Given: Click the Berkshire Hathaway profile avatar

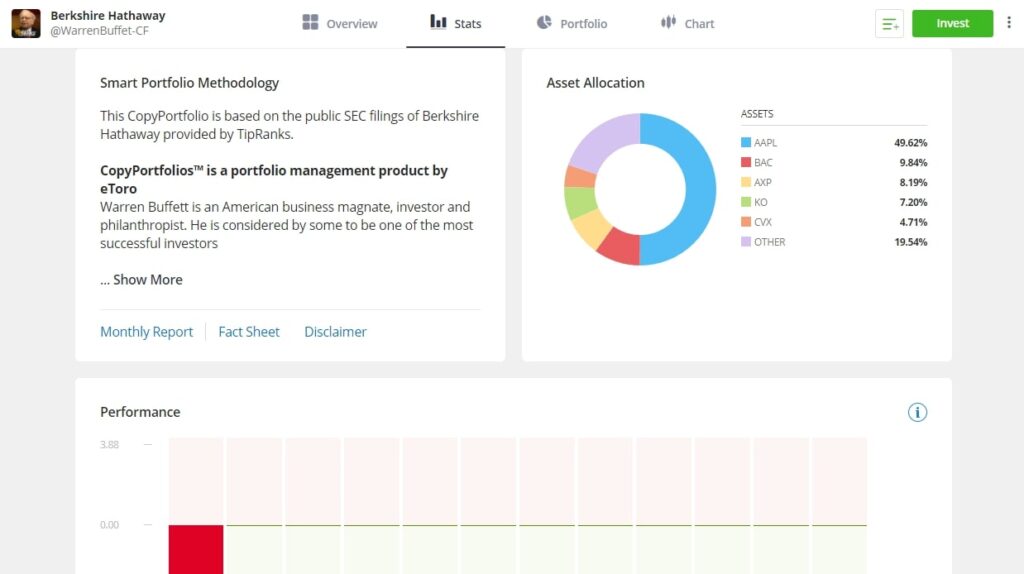Looking at the screenshot, I should 26,23.
